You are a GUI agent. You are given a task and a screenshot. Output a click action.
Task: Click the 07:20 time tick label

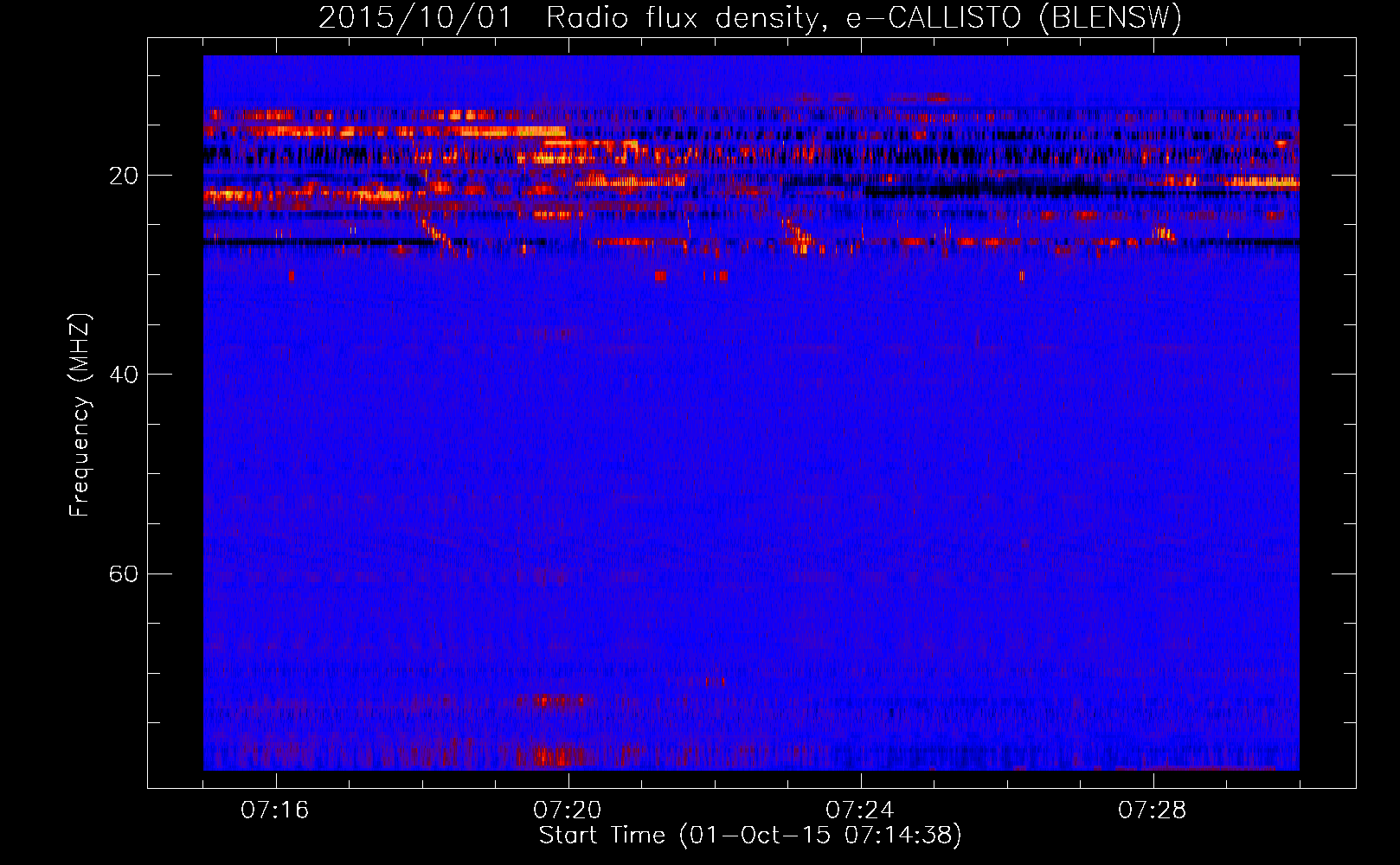point(568,811)
